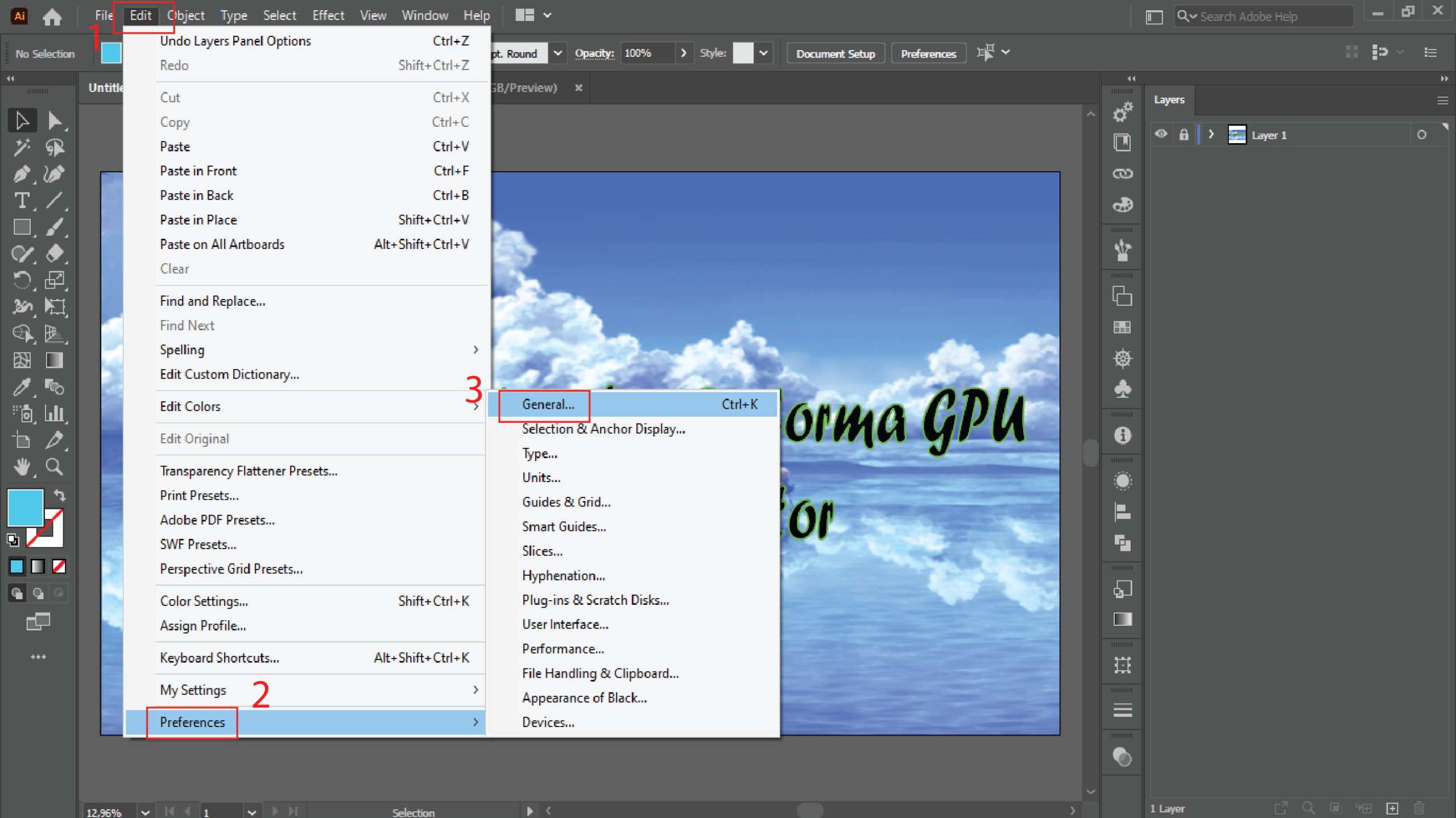This screenshot has height=818, width=1456.
Task: Click the Fill color swatch
Action: (x=25, y=507)
